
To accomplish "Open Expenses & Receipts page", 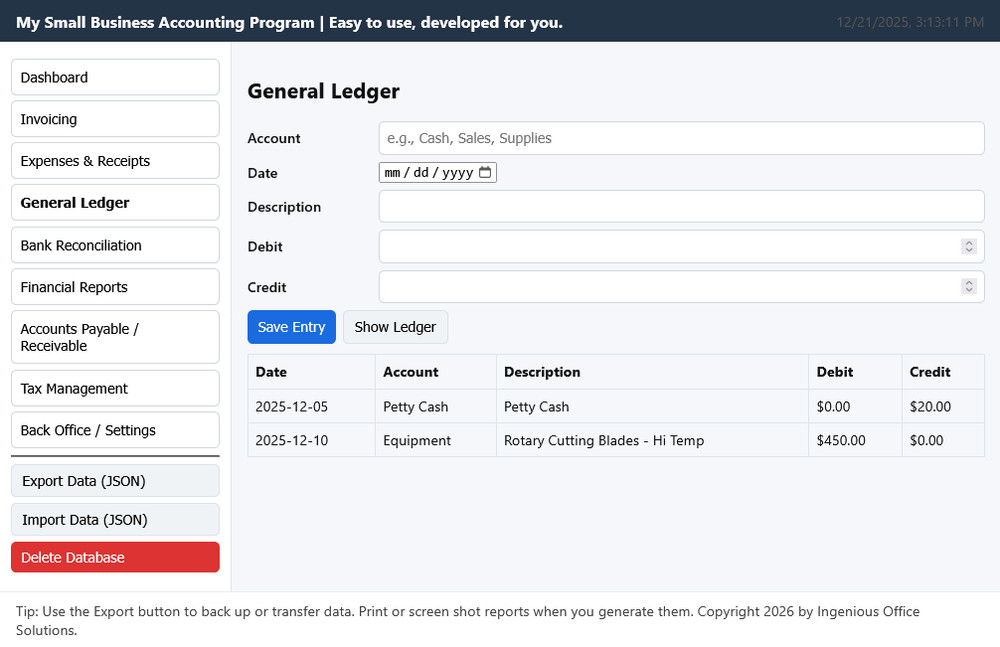I will coord(115,161).
